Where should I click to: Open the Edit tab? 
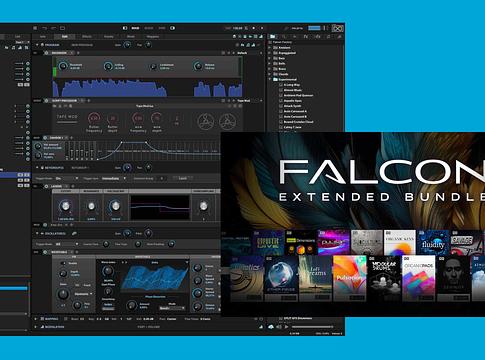point(64,37)
